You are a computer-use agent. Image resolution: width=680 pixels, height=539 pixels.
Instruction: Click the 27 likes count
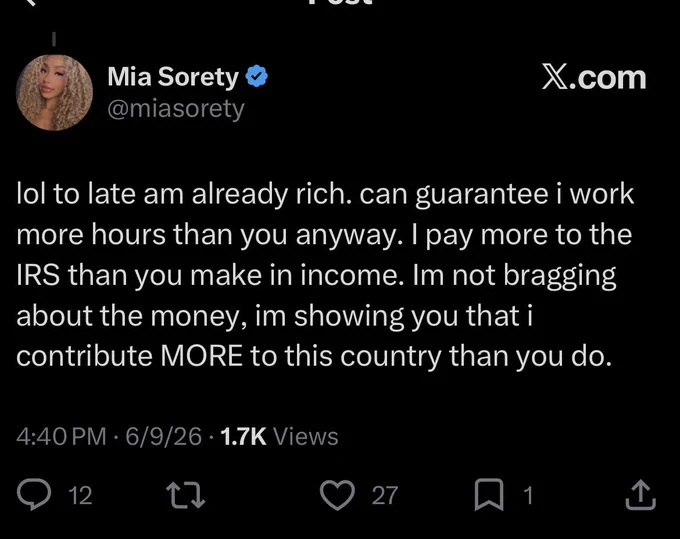tap(385, 495)
